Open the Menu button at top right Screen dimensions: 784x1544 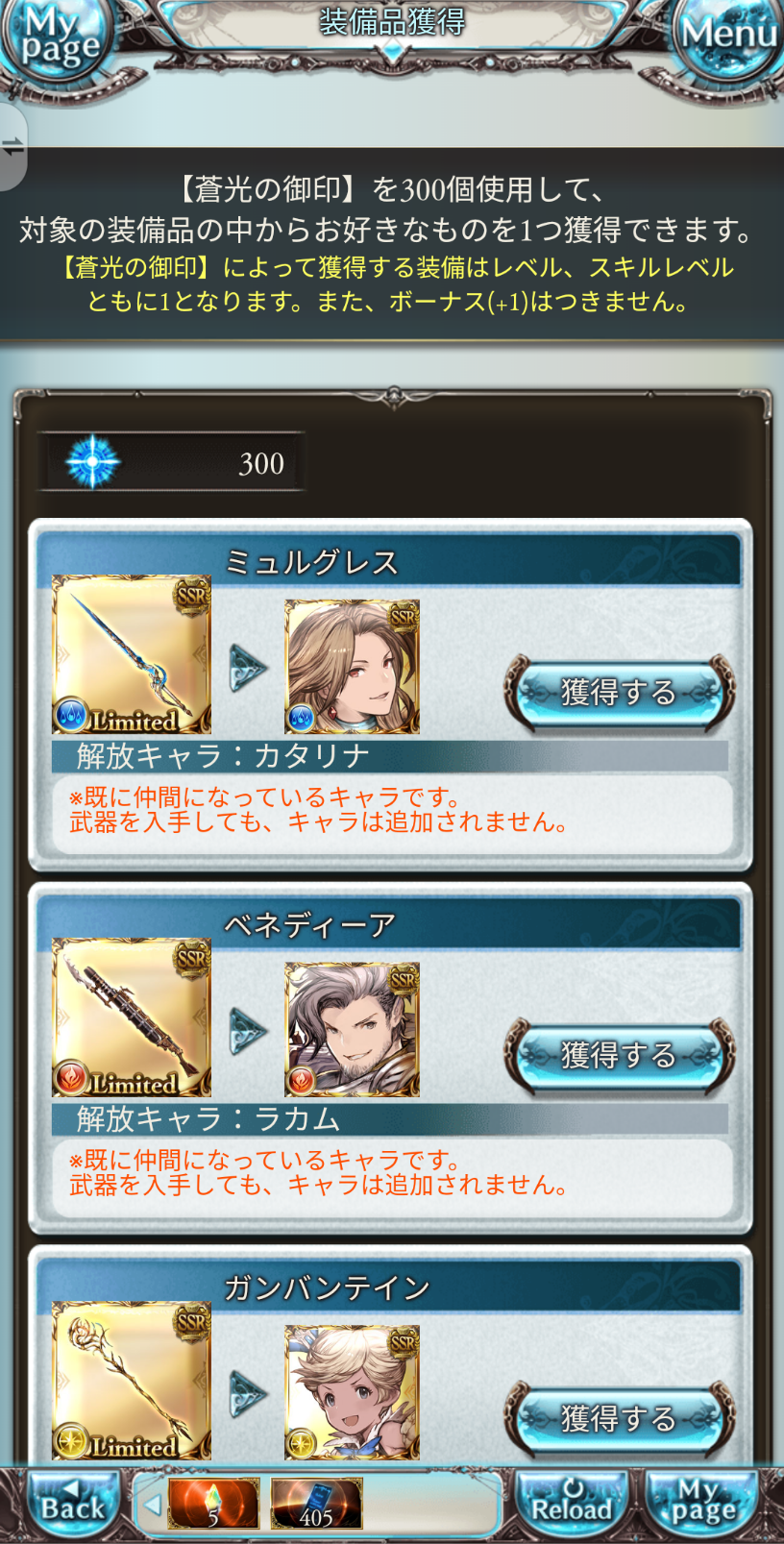[727, 37]
